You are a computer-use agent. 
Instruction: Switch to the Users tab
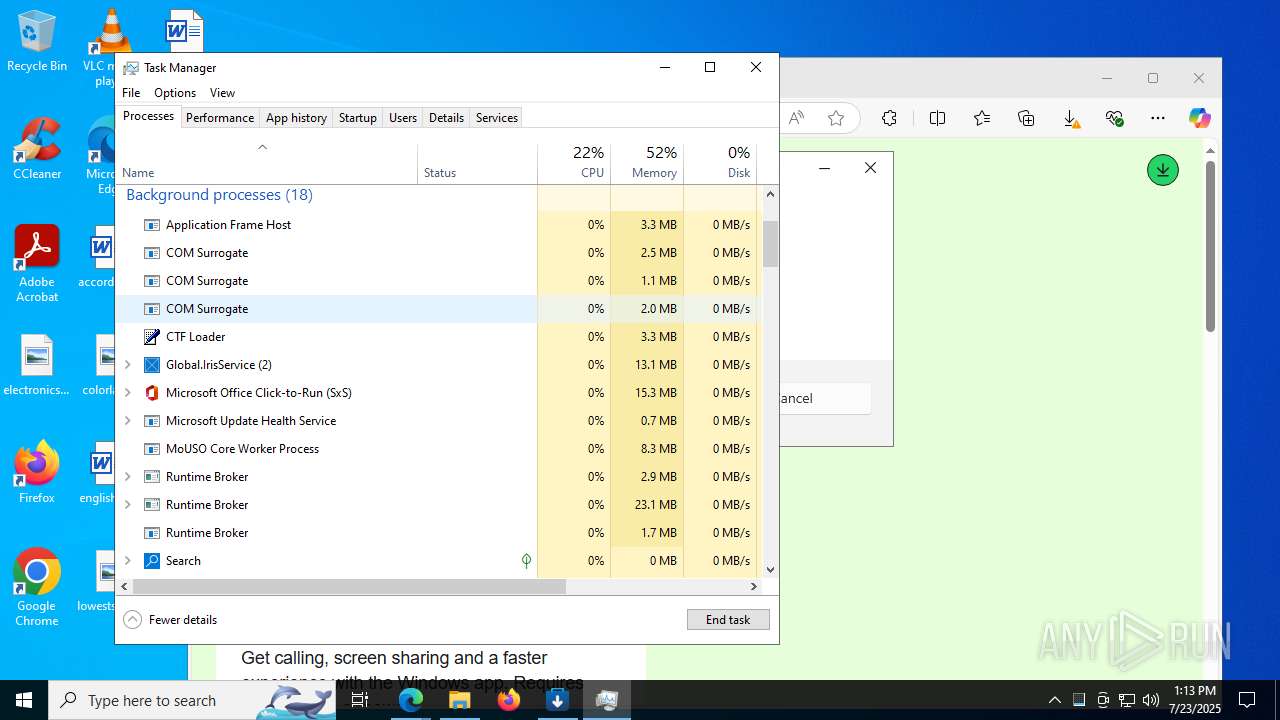[403, 118]
